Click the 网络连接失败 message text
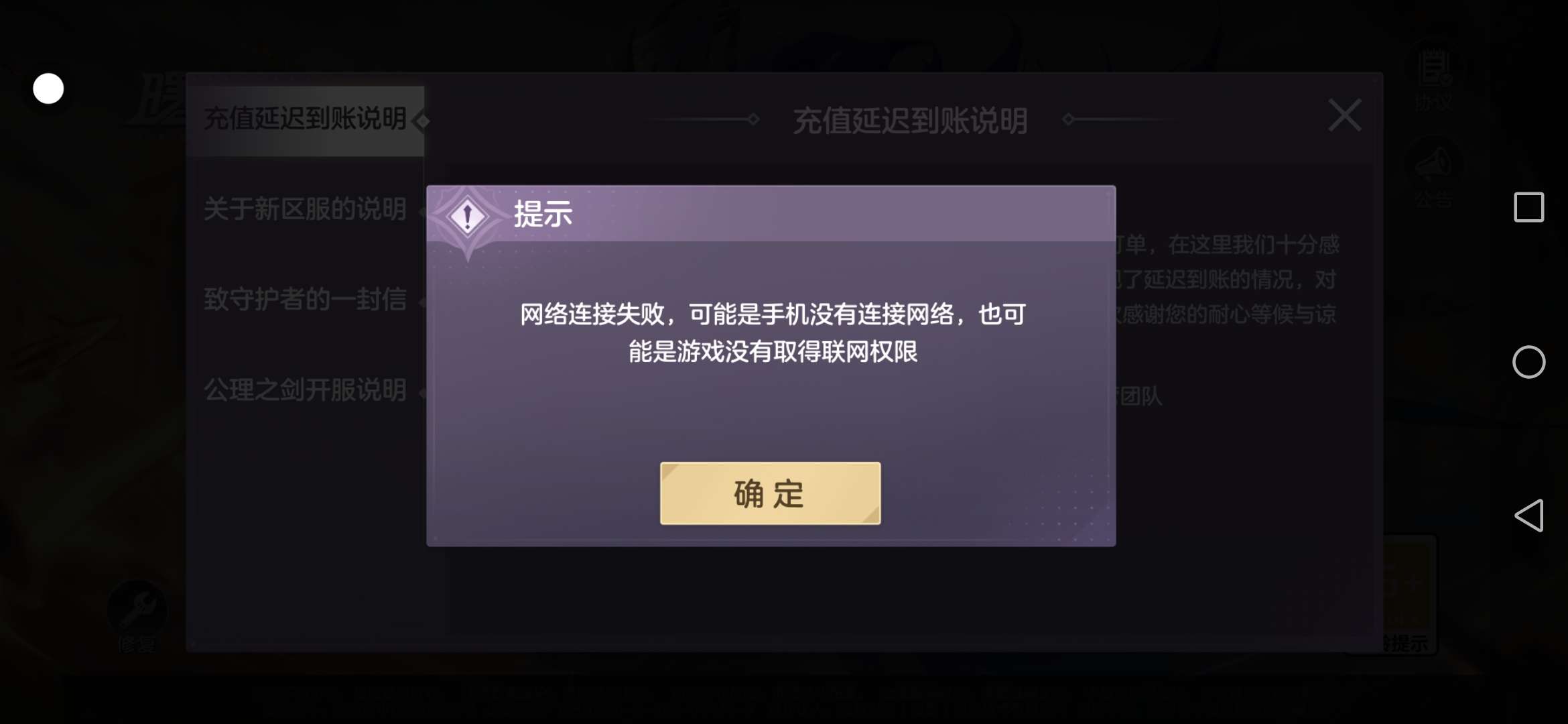Viewport: 1568px width, 724px height. [x=773, y=333]
